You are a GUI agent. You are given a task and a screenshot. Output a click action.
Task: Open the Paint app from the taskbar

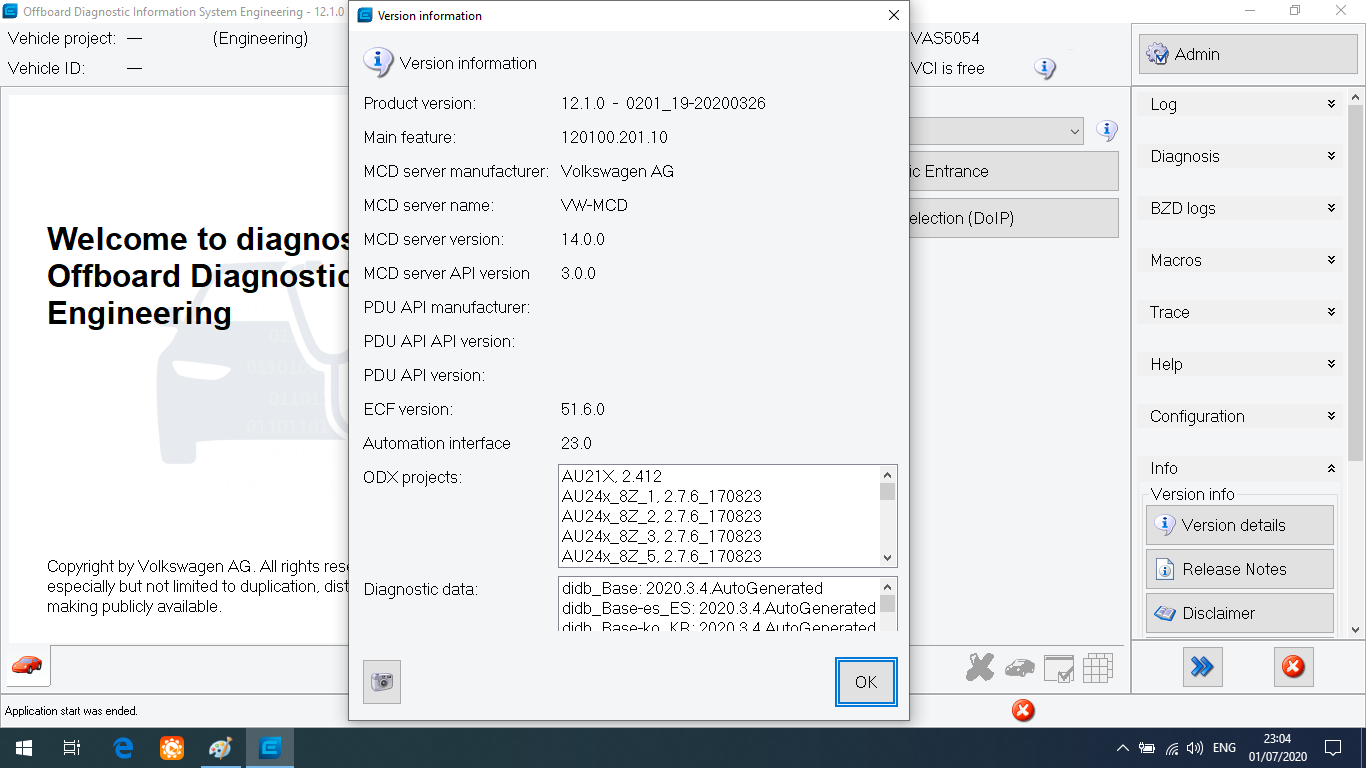point(220,748)
